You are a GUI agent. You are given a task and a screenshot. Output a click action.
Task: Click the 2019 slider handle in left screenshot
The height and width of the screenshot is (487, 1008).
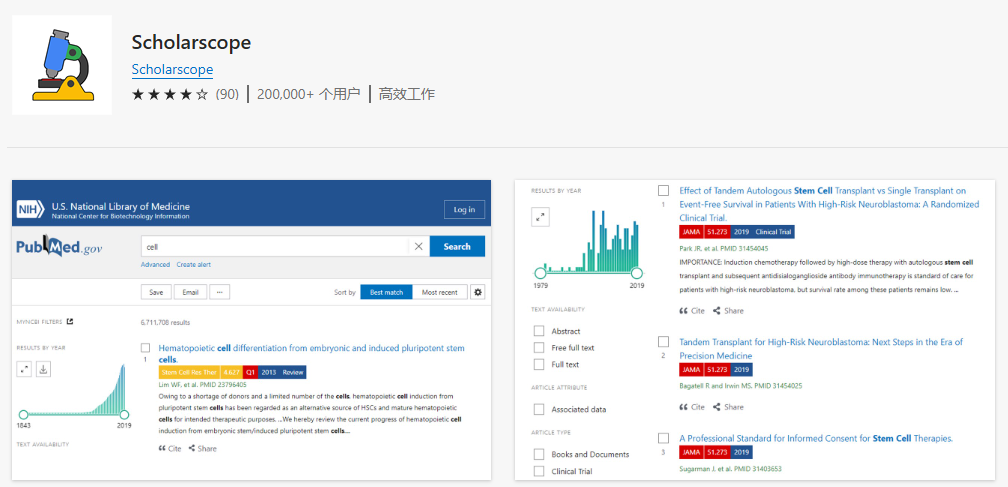click(x=124, y=414)
